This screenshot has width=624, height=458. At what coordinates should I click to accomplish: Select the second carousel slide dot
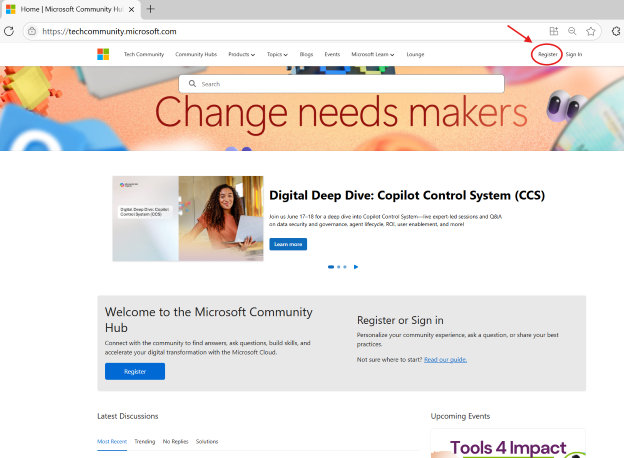pos(339,267)
